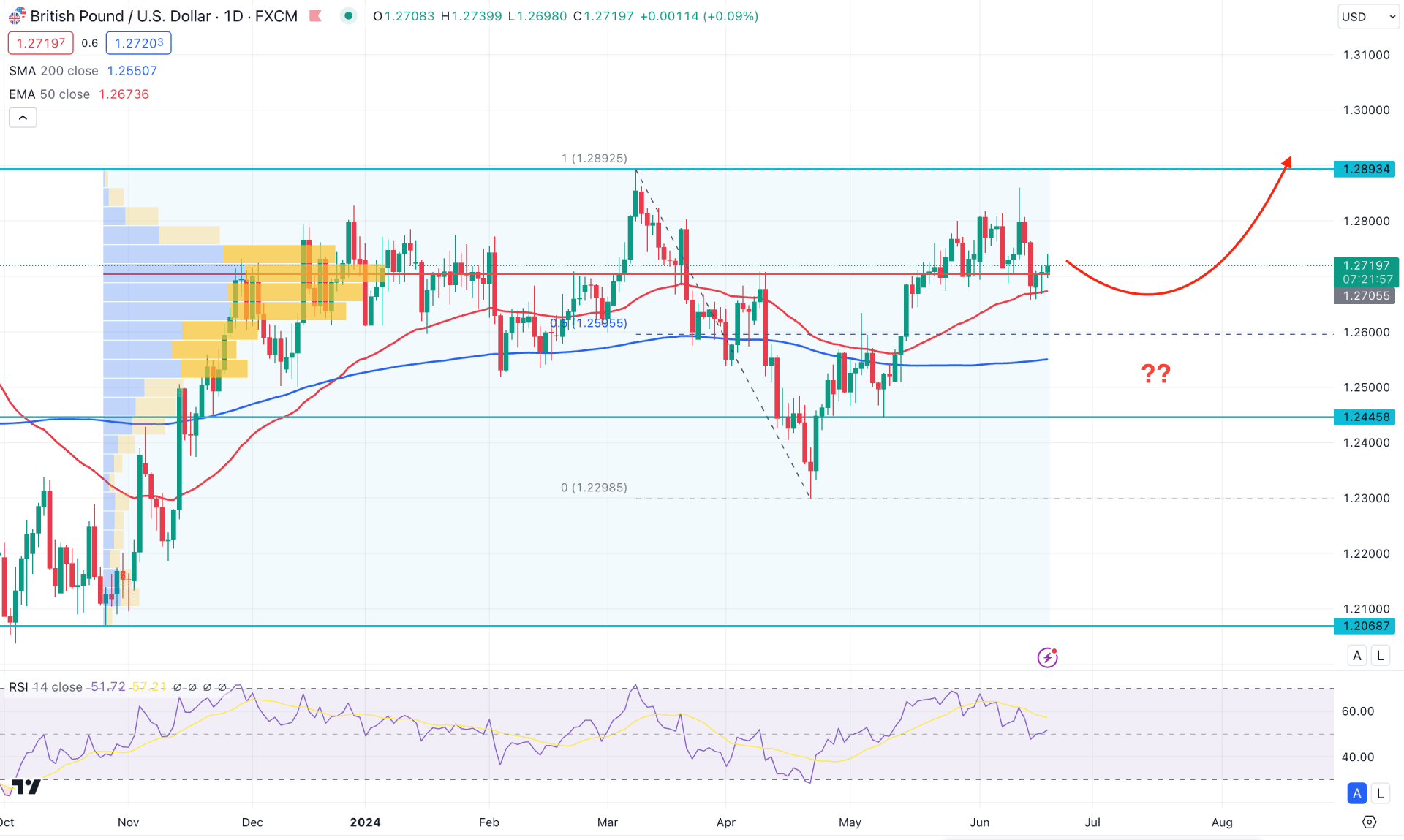Select the Fibonacci label 1 (1.28925)
Image resolution: width=1404 pixels, height=840 pixels.
point(594,158)
